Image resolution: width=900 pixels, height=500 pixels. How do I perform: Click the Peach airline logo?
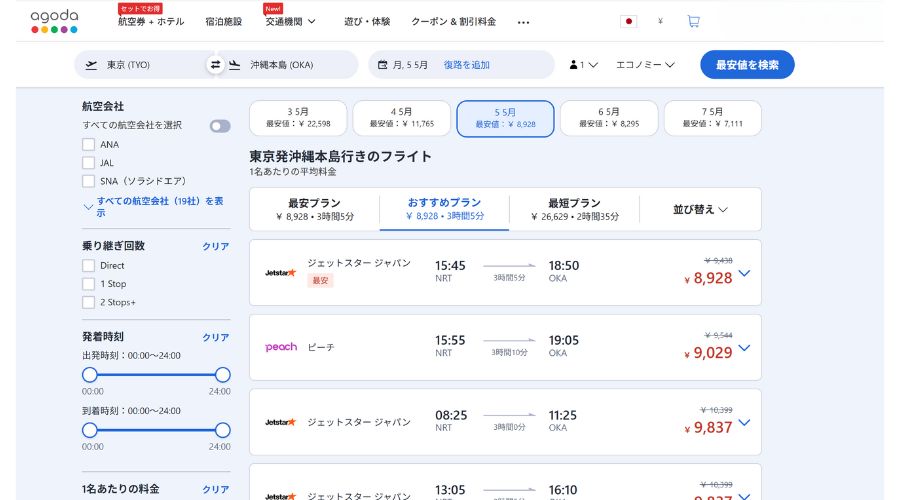pos(281,347)
